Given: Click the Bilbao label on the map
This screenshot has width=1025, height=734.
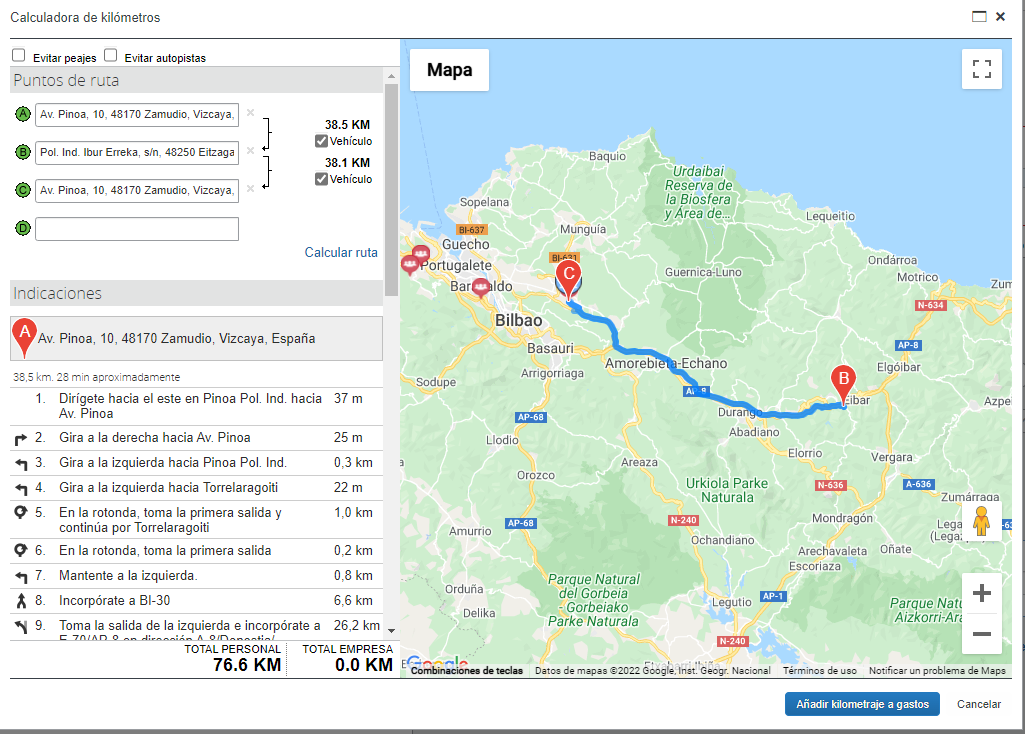Looking at the screenshot, I should coord(518,320).
